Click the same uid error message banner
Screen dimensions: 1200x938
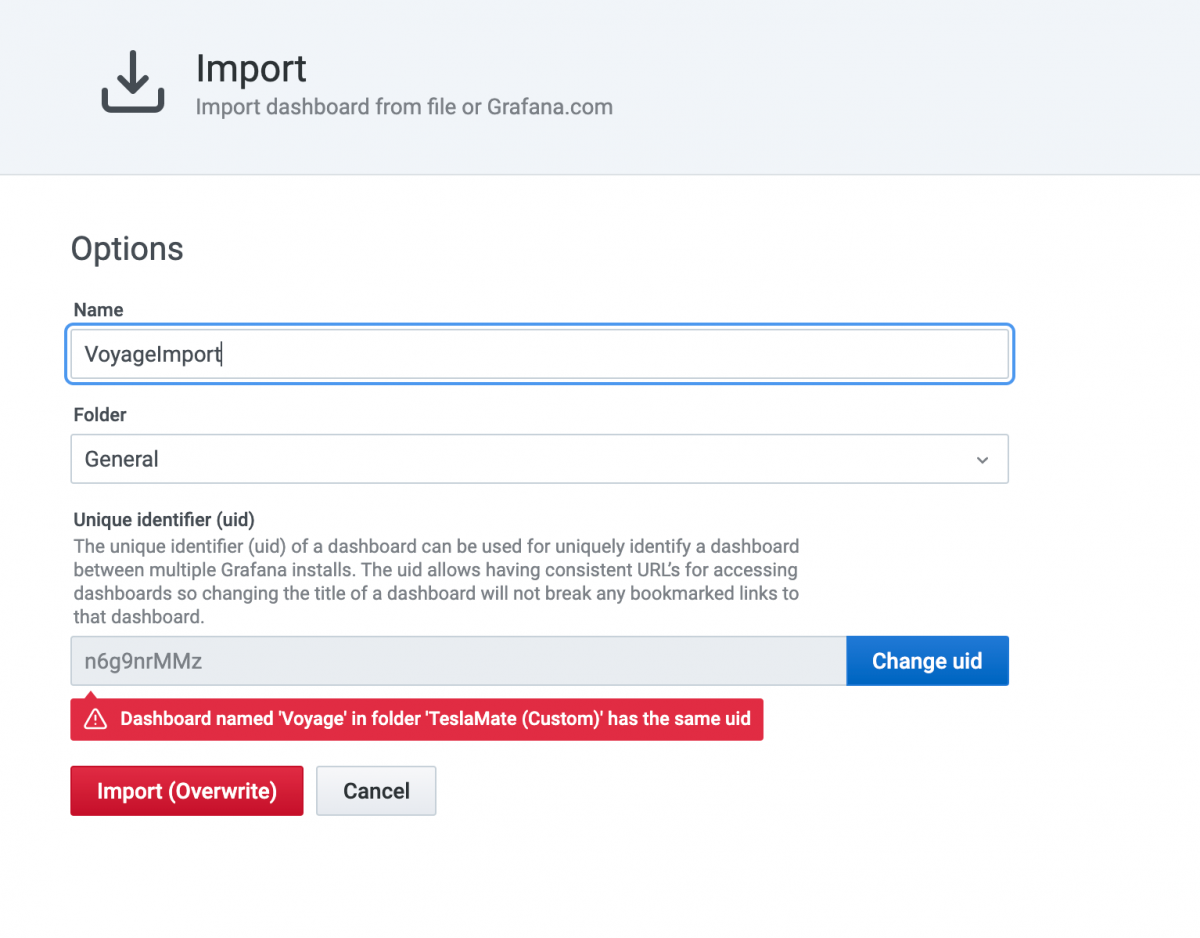click(417, 719)
